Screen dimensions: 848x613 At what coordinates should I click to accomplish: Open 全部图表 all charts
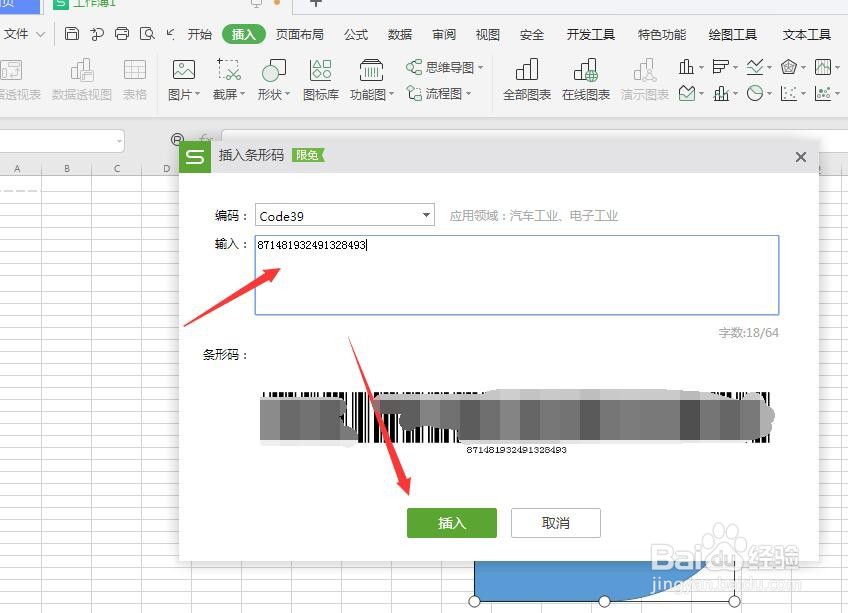point(527,80)
